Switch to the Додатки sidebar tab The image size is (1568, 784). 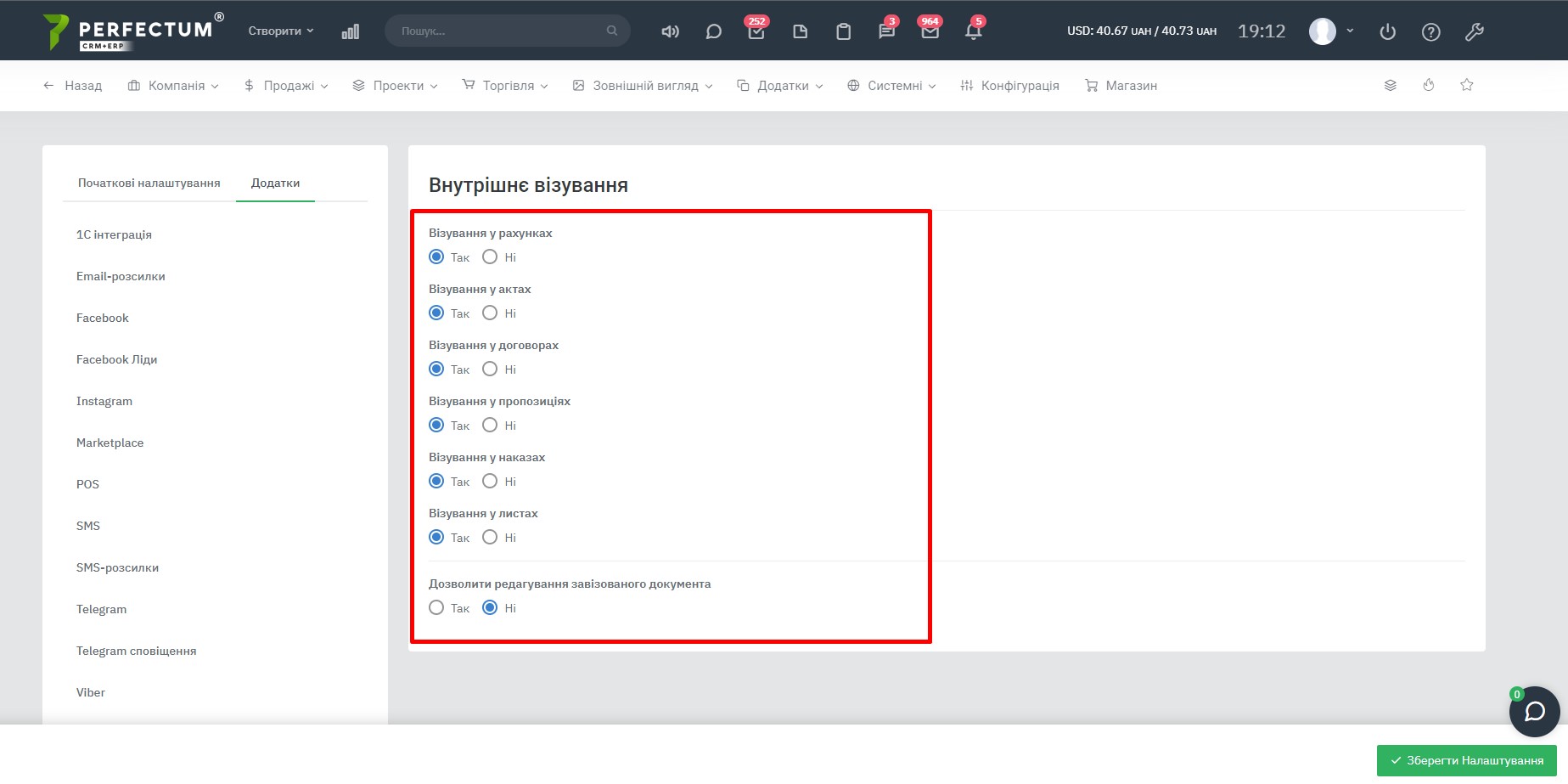[275, 183]
